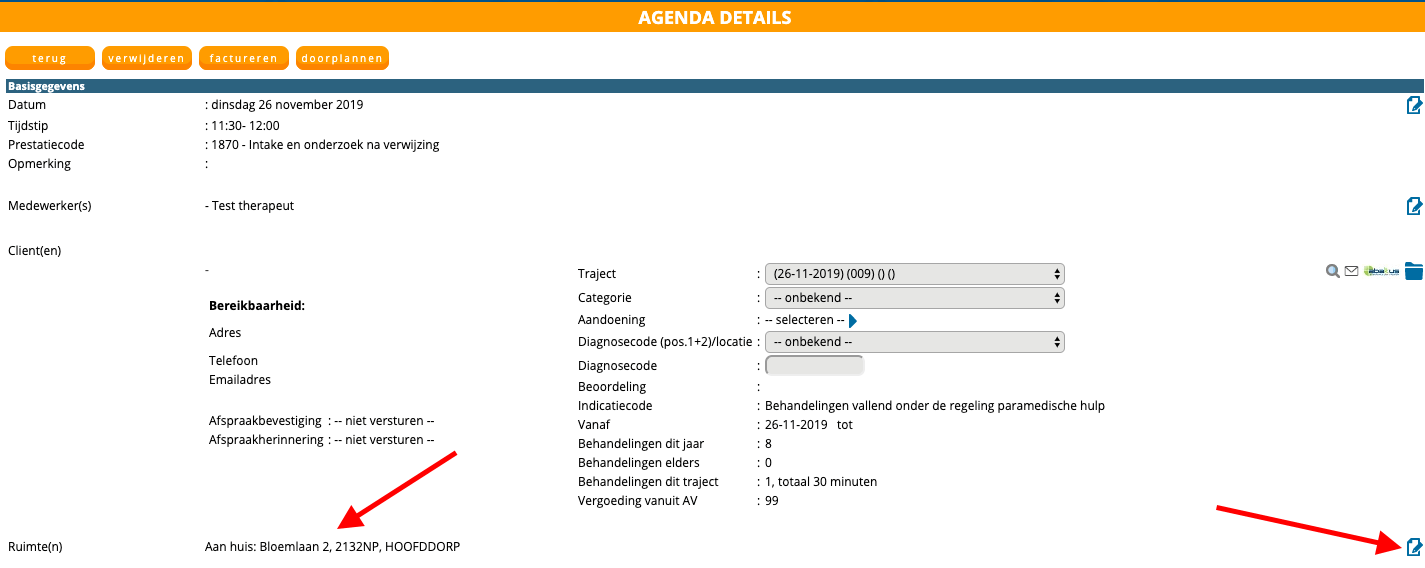Edit the Medewerker(s) assignment
1425x568 pixels.
1414,206
